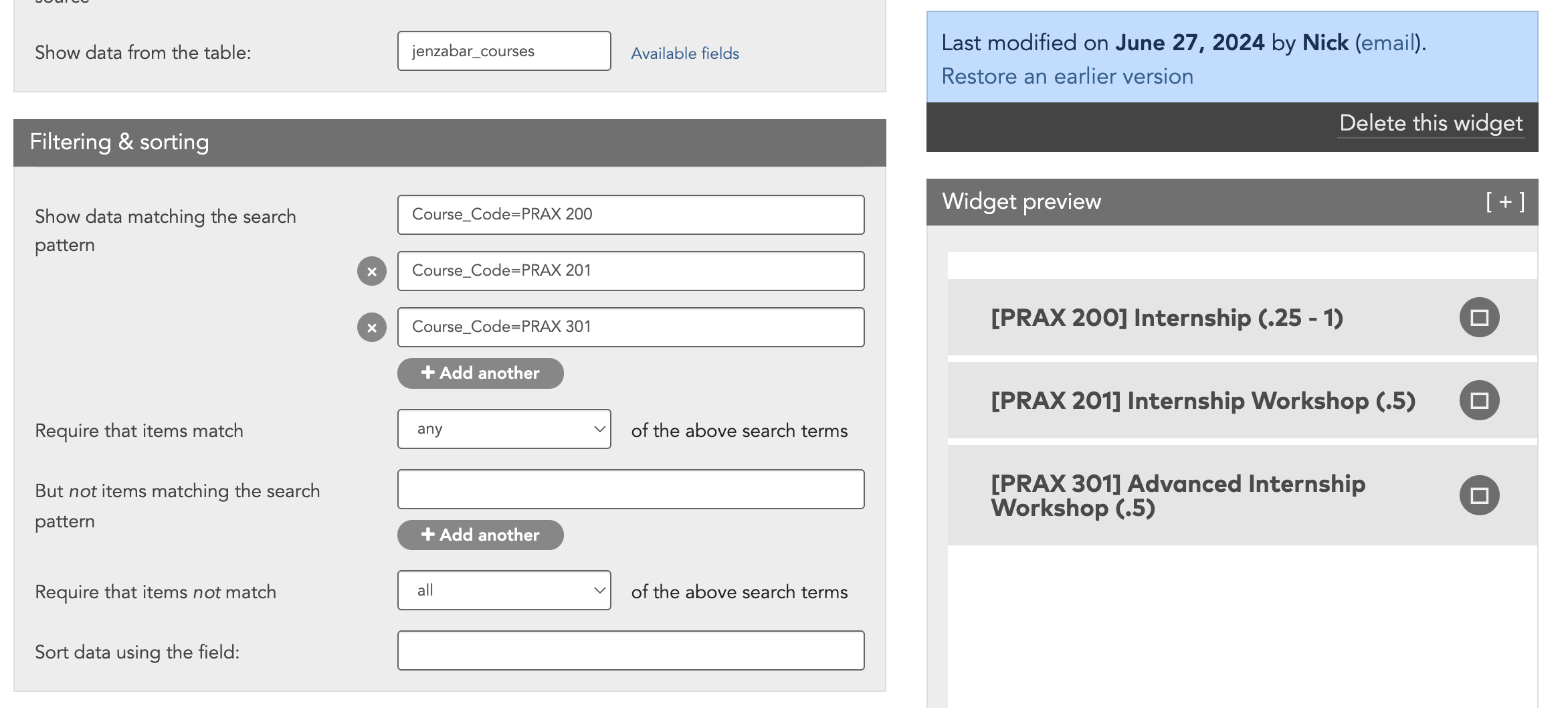1568x708 pixels.
Task: Expand the PRAX 200 Internship item
Action: point(1479,317)
